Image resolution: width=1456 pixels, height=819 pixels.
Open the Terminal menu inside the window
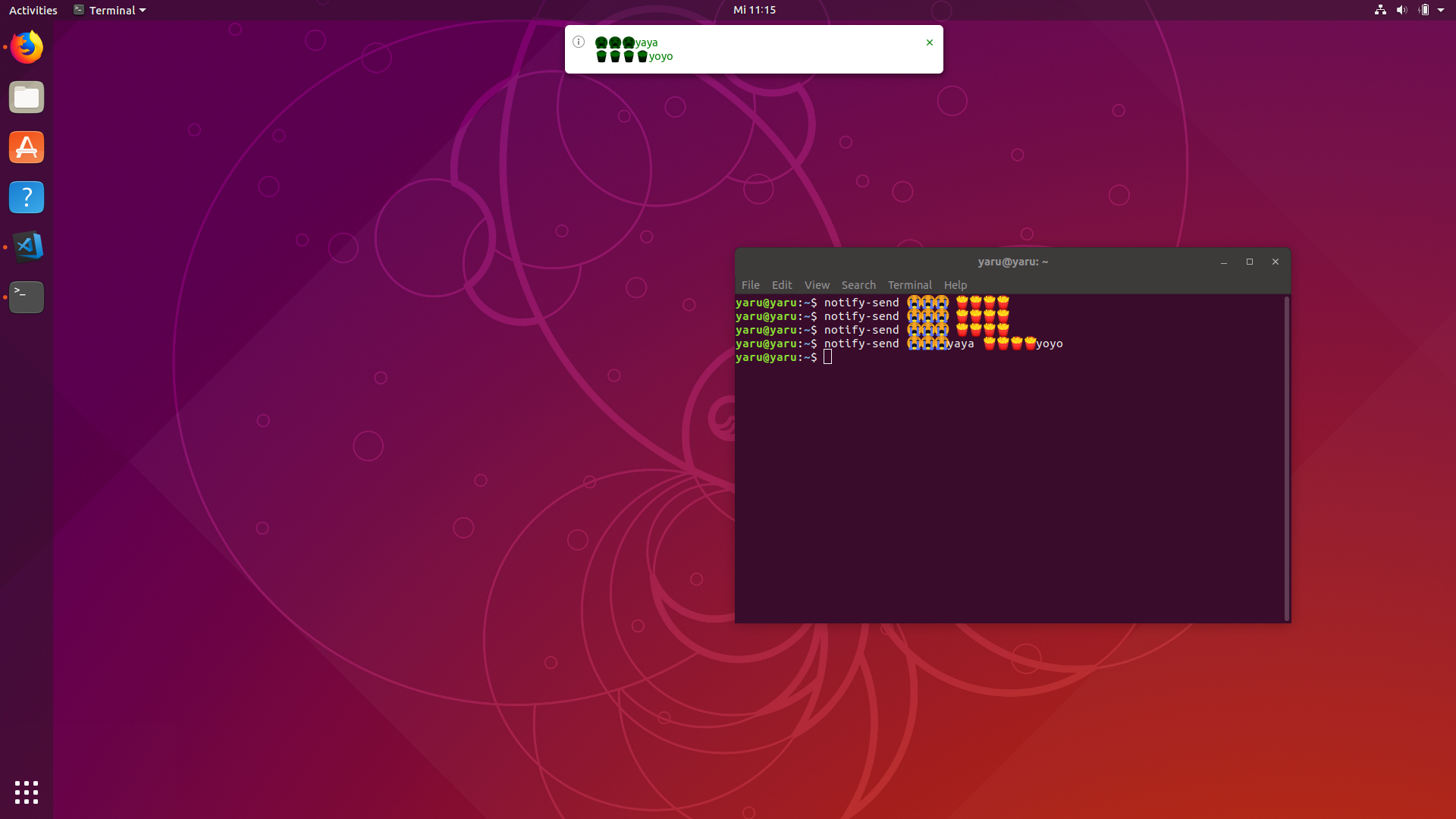[909, 284]
